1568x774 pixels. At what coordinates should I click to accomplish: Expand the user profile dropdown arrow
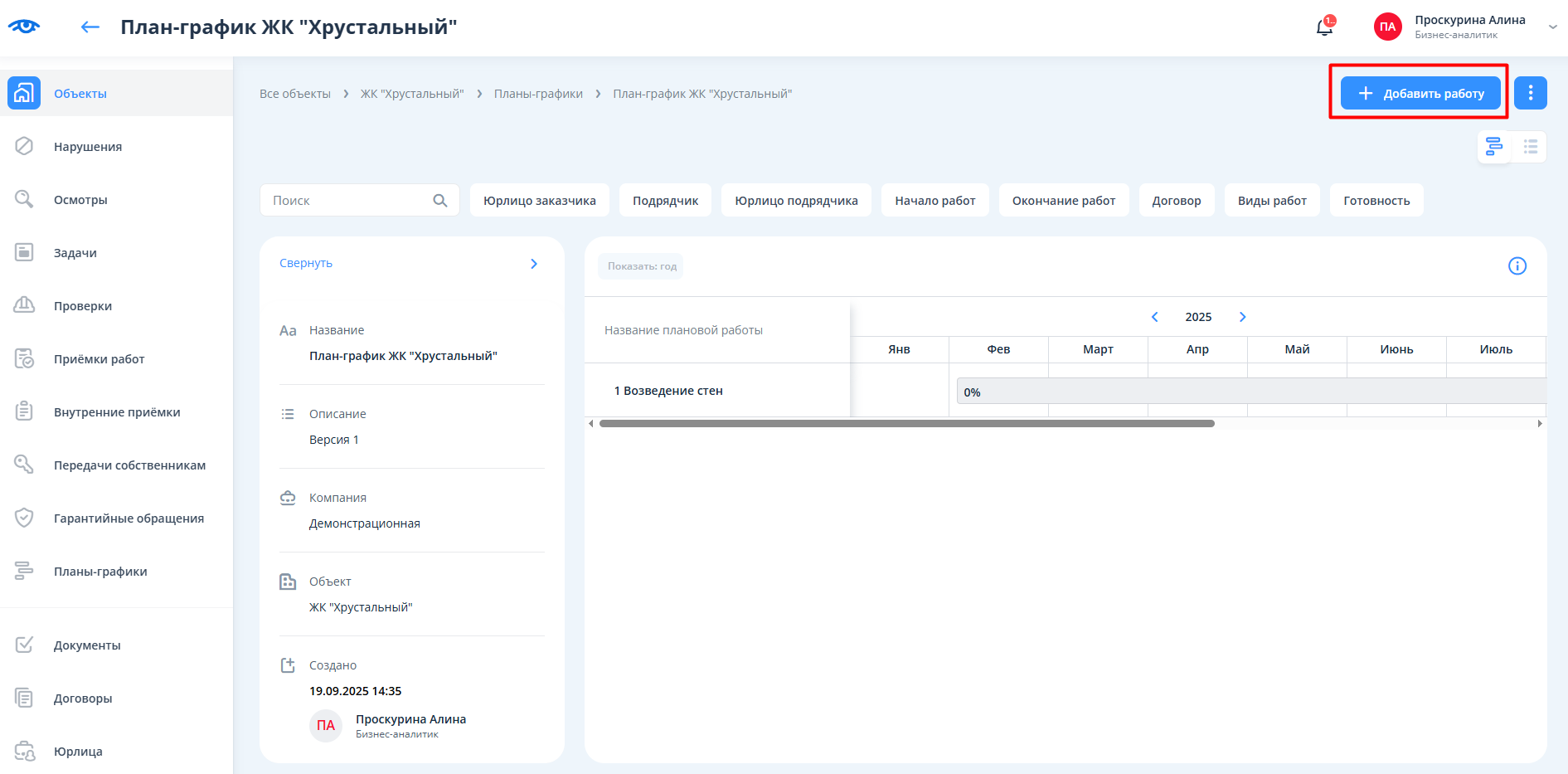(x=1552, y=27)
